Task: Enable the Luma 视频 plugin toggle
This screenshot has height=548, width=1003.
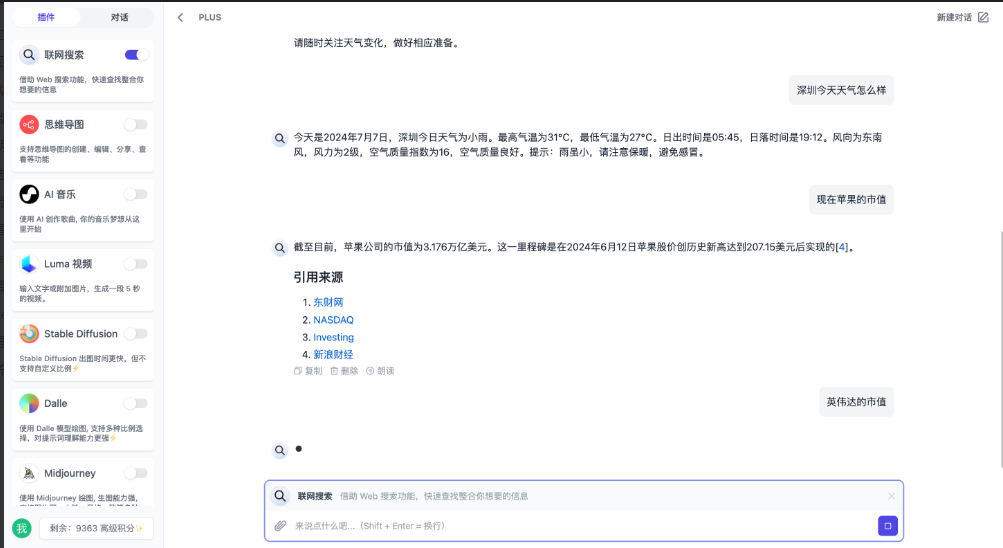Action: click(x=136, y=264)
